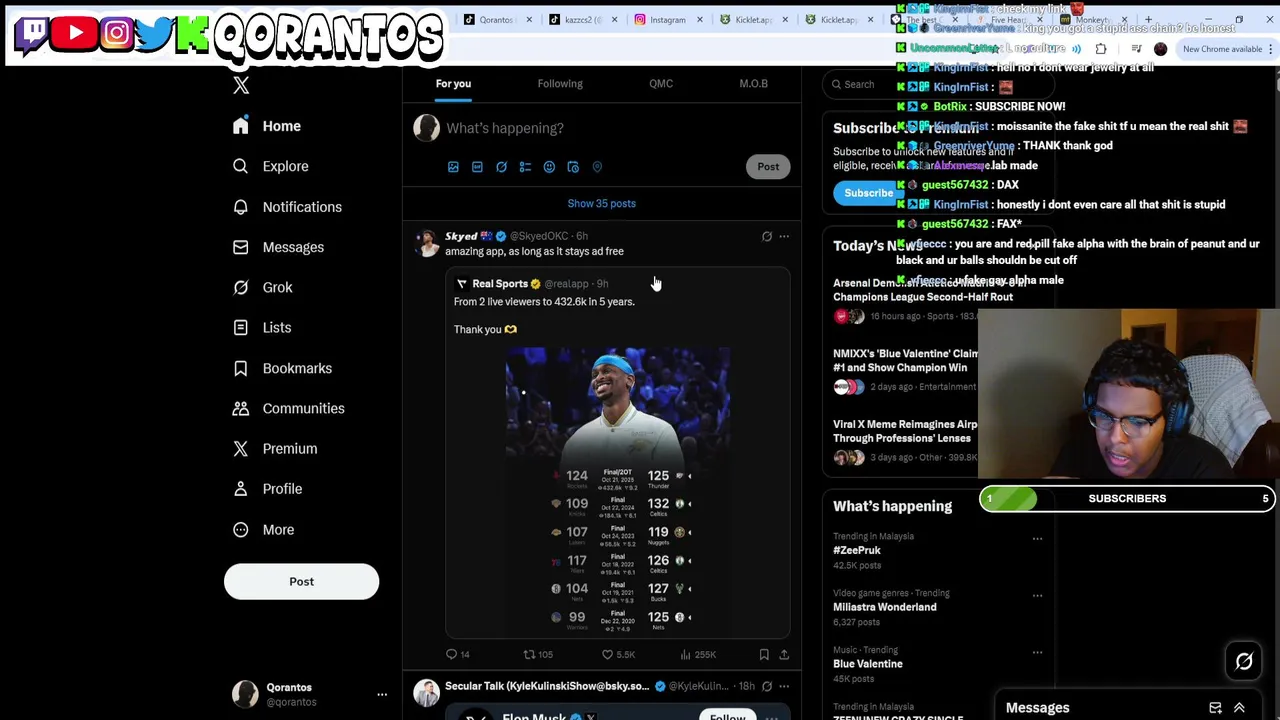The height and width of the screenshot is (720, 1280).
Task: Click the gray Post button in the composer
Action: 768,167
